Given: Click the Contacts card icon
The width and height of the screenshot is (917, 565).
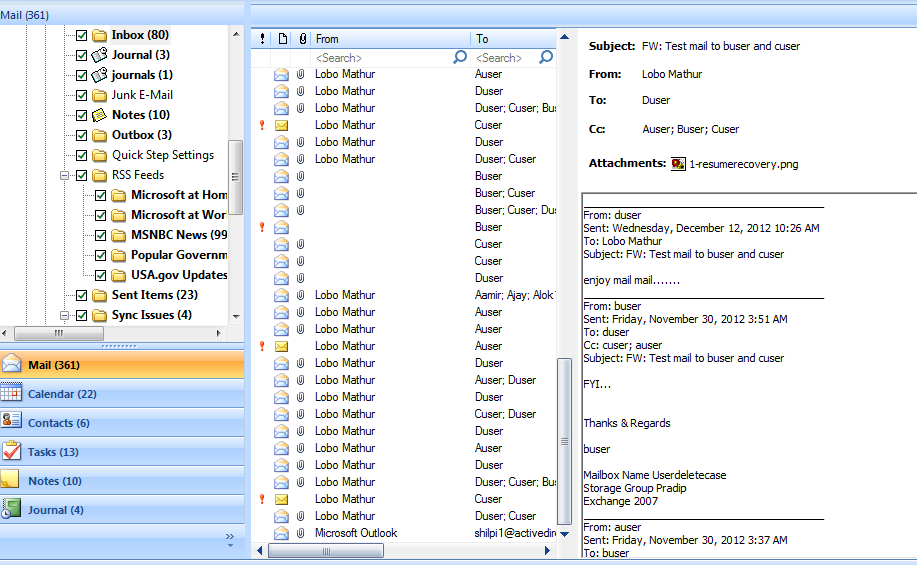Looking at the screenshot, I should pyautogui.click(x=11, y=422).
